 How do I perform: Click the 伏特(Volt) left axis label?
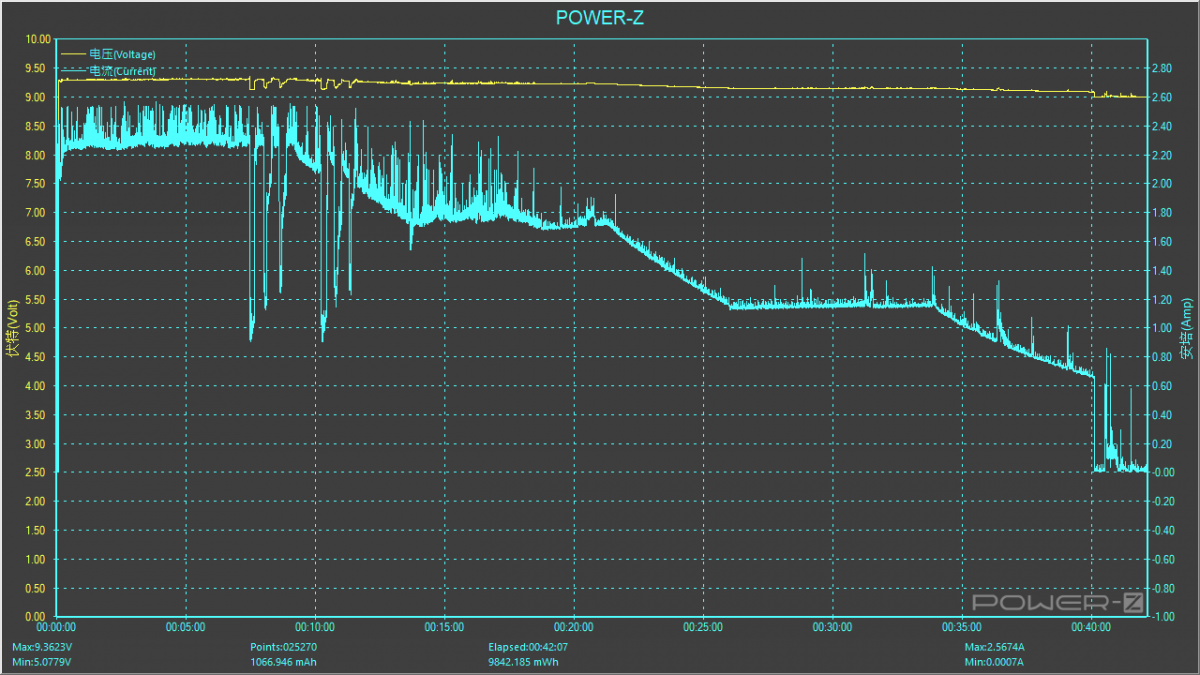point(12,327)
